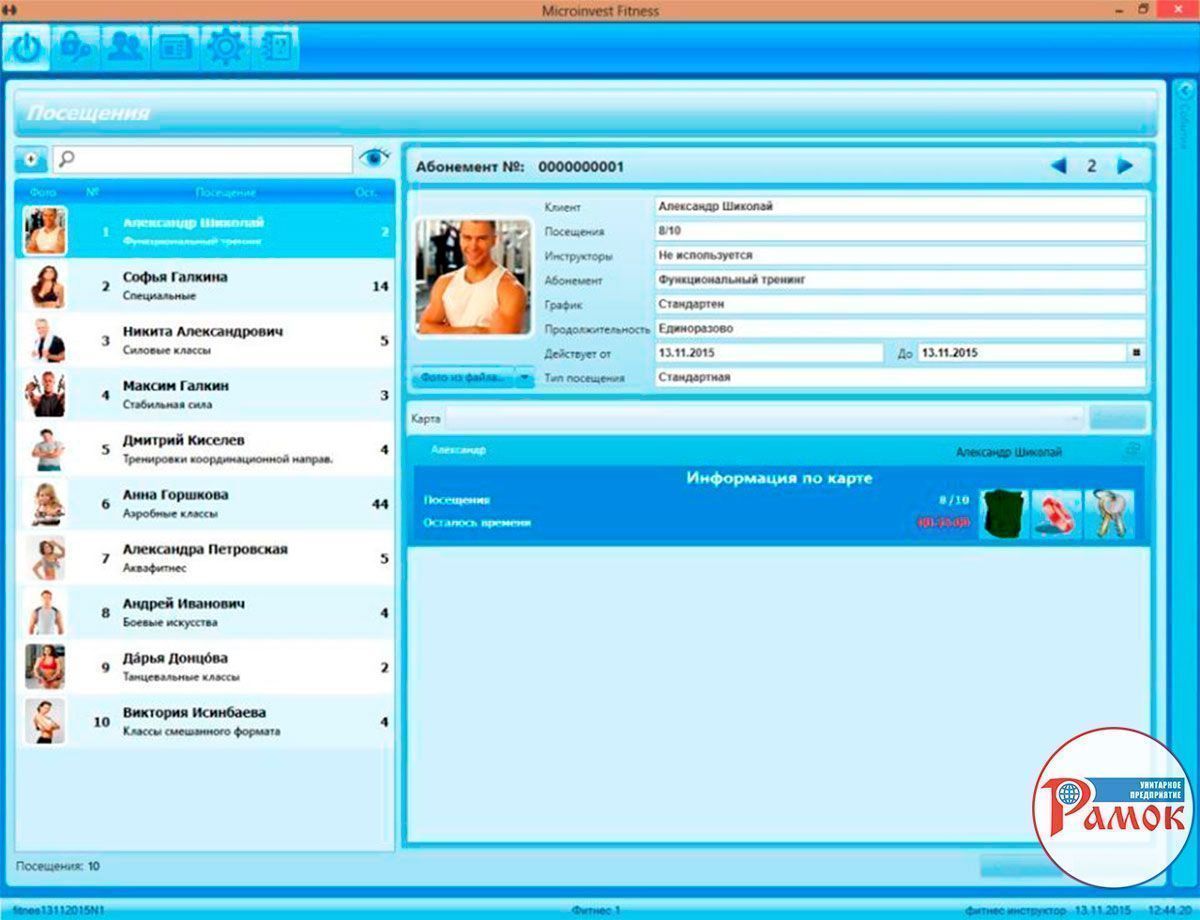This screenshot has width=1200, height=920.
Task: Click the remaining count 44 for Анна Горшкова
Action: pyautogui.click(x=380, y=504)
